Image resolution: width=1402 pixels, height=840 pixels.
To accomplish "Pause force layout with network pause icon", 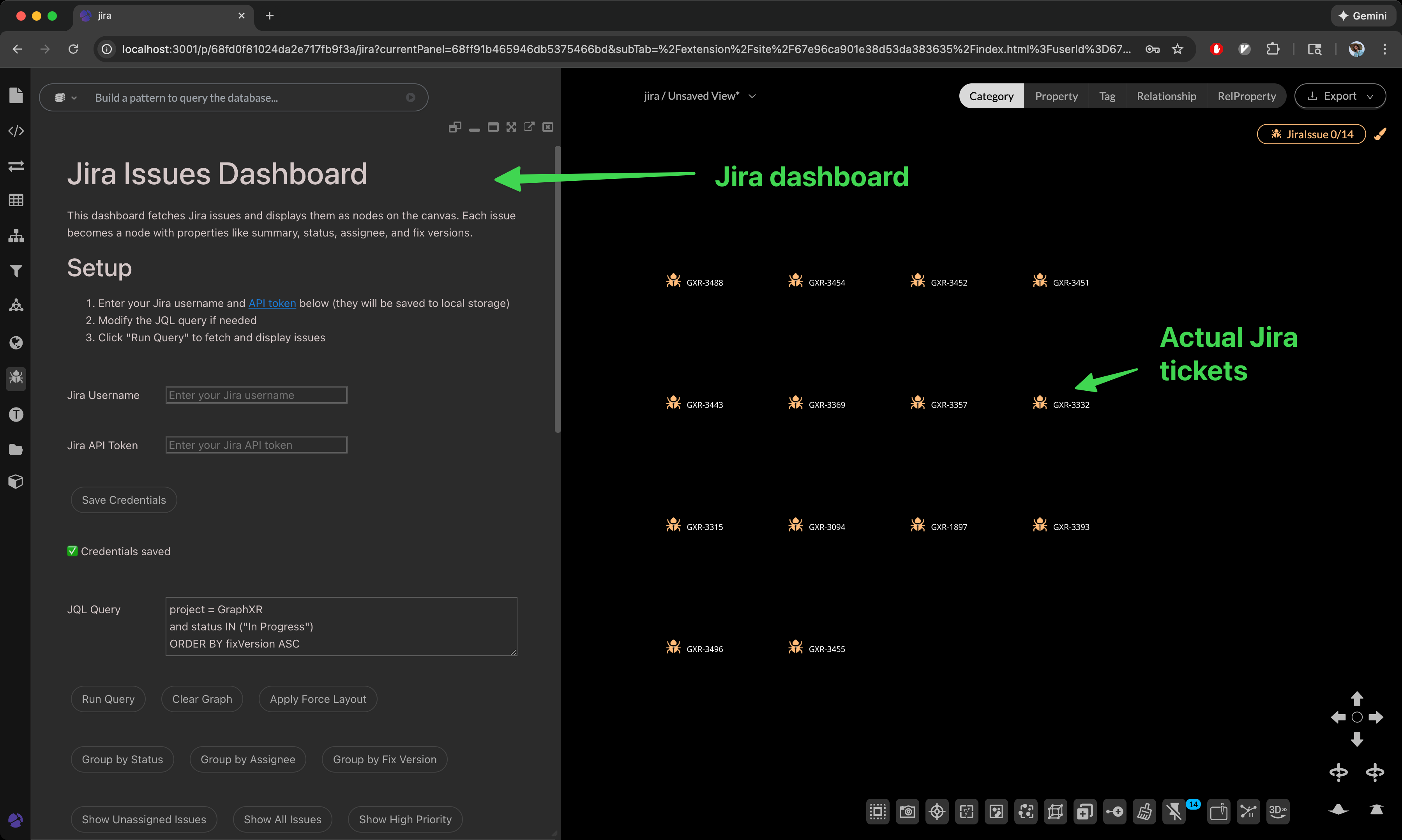I will pos(1248,812).
